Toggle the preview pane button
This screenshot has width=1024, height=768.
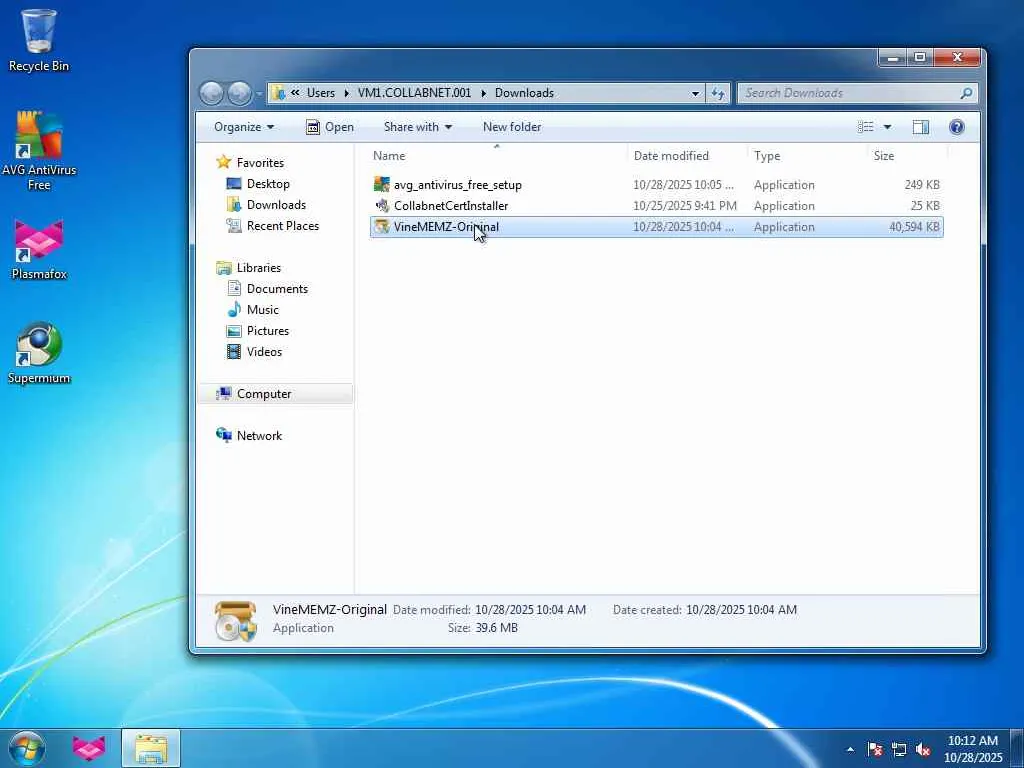pyautogui.click(x=921, y=127)
